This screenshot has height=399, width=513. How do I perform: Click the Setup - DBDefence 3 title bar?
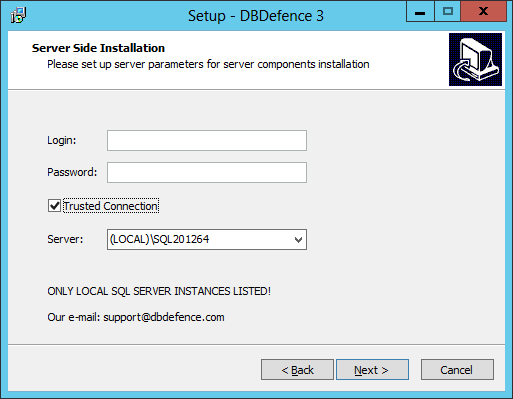(256, 16)
